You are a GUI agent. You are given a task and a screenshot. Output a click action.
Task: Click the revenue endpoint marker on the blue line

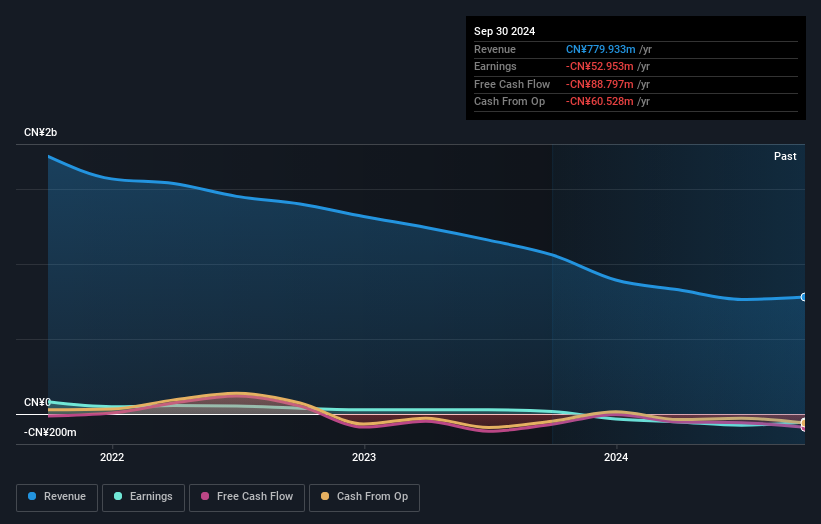point(804,297)
